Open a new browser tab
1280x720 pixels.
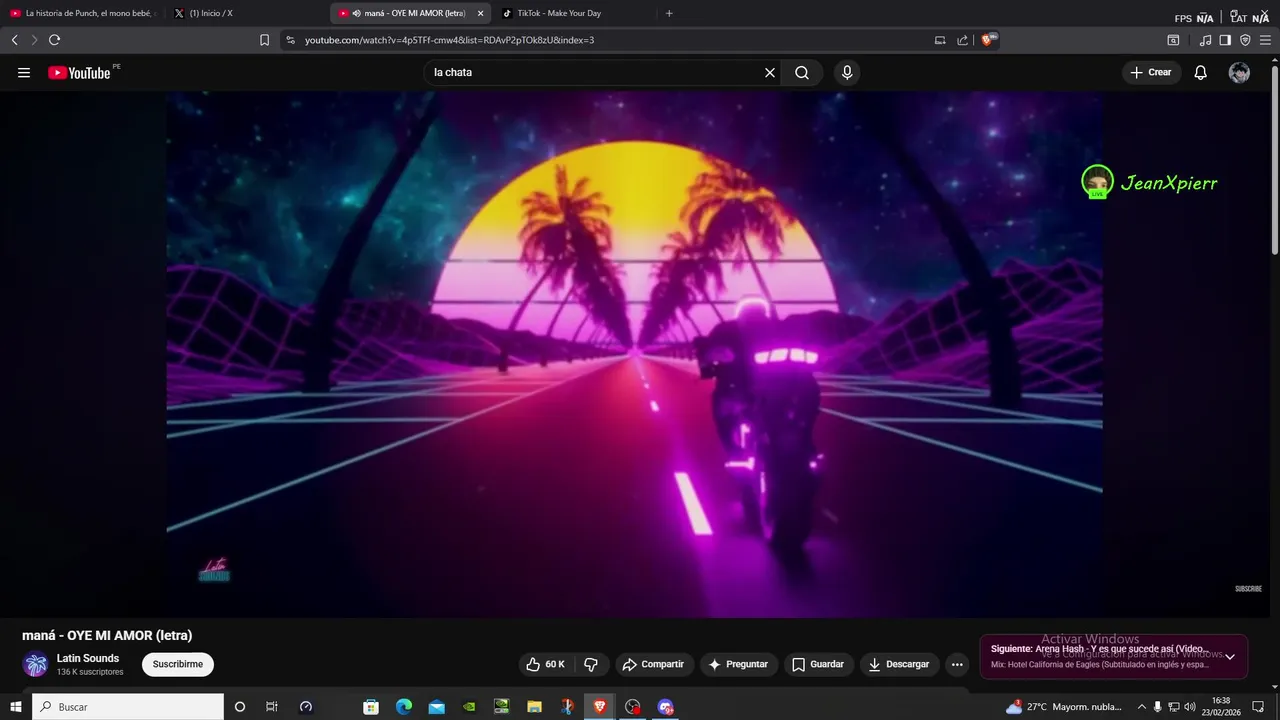(669, 13)
